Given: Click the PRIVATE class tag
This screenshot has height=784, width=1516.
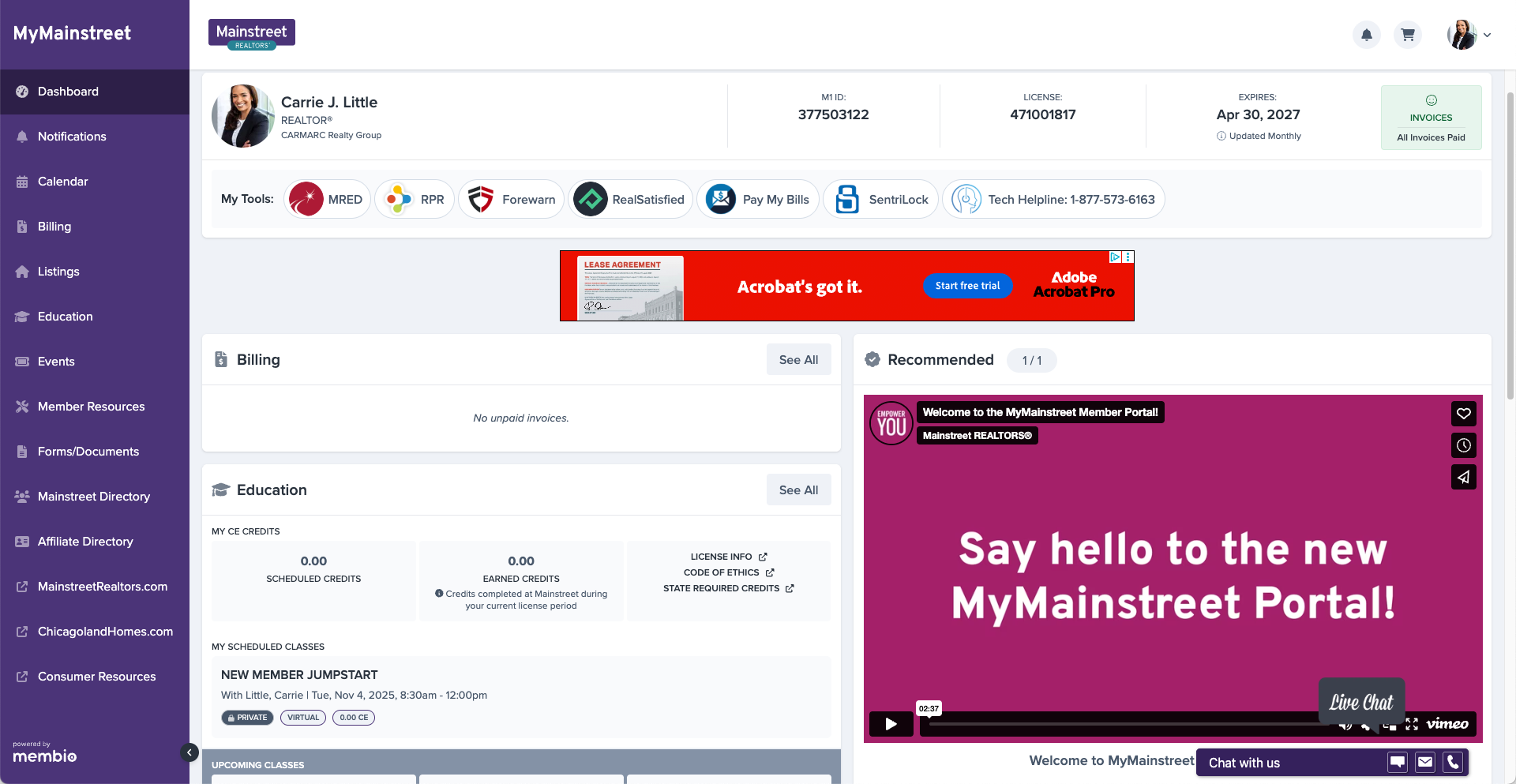Looking at the screenshot, I should click(247, 718).
